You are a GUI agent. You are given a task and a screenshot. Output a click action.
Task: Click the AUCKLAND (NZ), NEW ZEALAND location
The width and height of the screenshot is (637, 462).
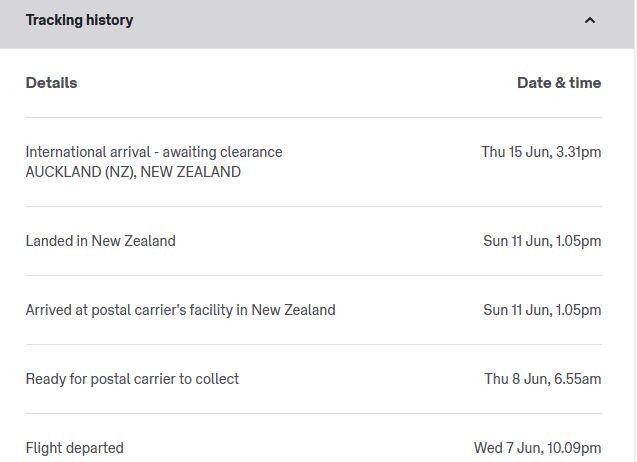[x=133, y=172]
